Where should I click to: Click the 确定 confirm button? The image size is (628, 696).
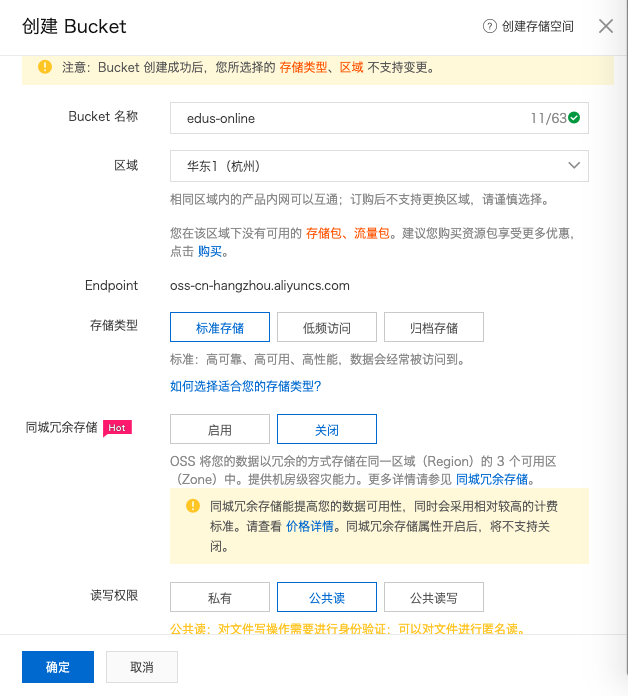pos(57,667)
